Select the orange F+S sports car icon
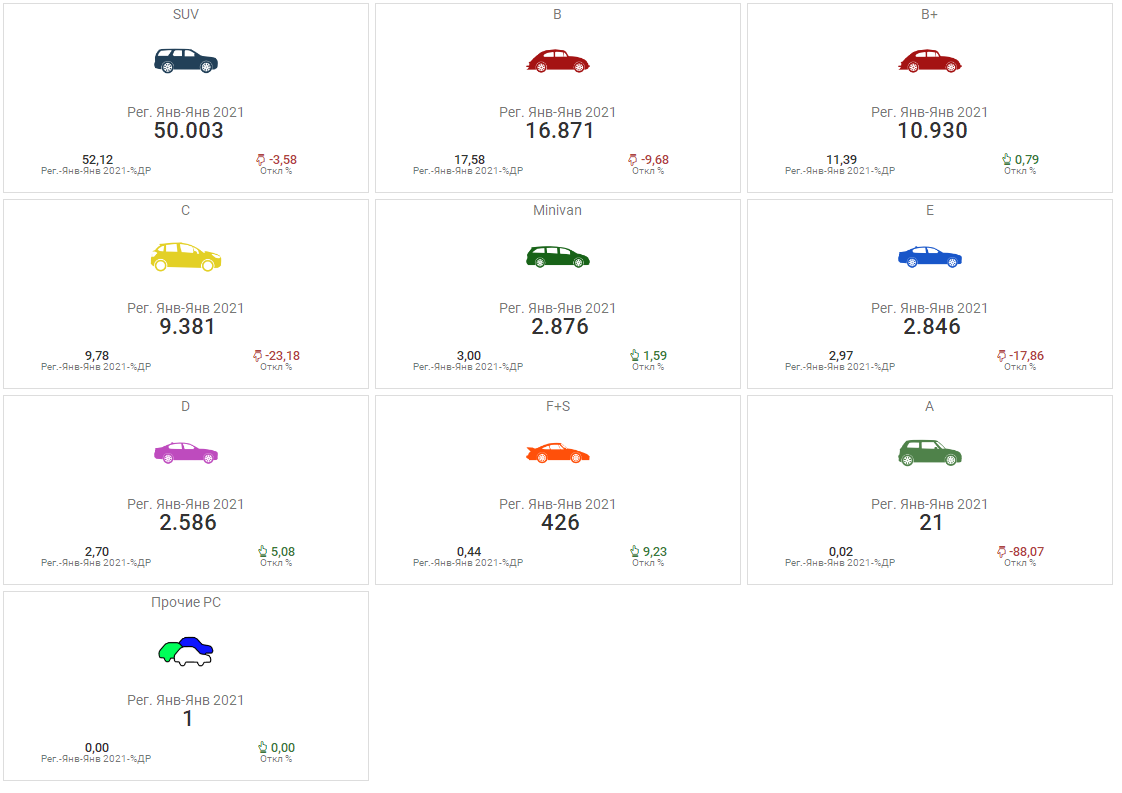 click(x=558, y=453)
